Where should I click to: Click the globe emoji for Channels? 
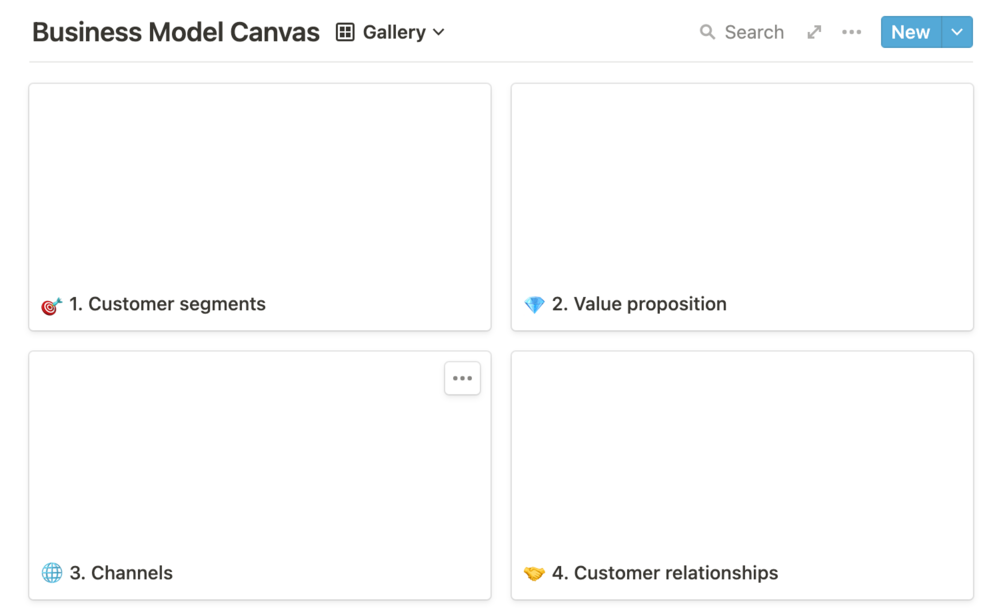click(x=51, y=573)
